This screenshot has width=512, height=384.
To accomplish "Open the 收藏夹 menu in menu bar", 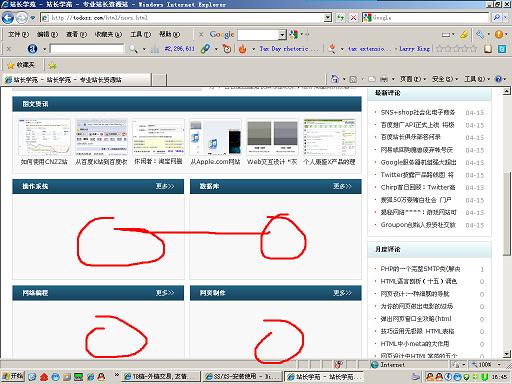I will pyautogui.click(x=108, y=34).
